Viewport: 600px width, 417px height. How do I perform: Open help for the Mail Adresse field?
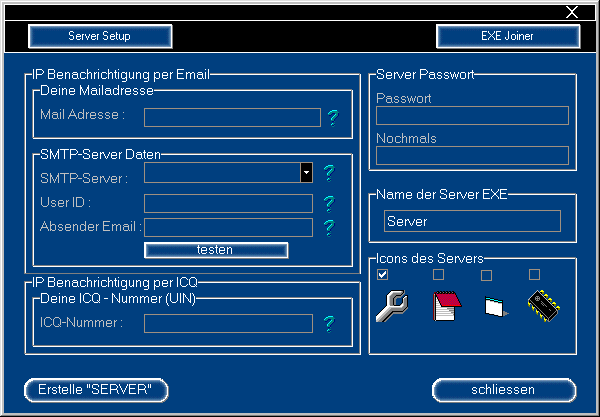(x=333, y=117)
